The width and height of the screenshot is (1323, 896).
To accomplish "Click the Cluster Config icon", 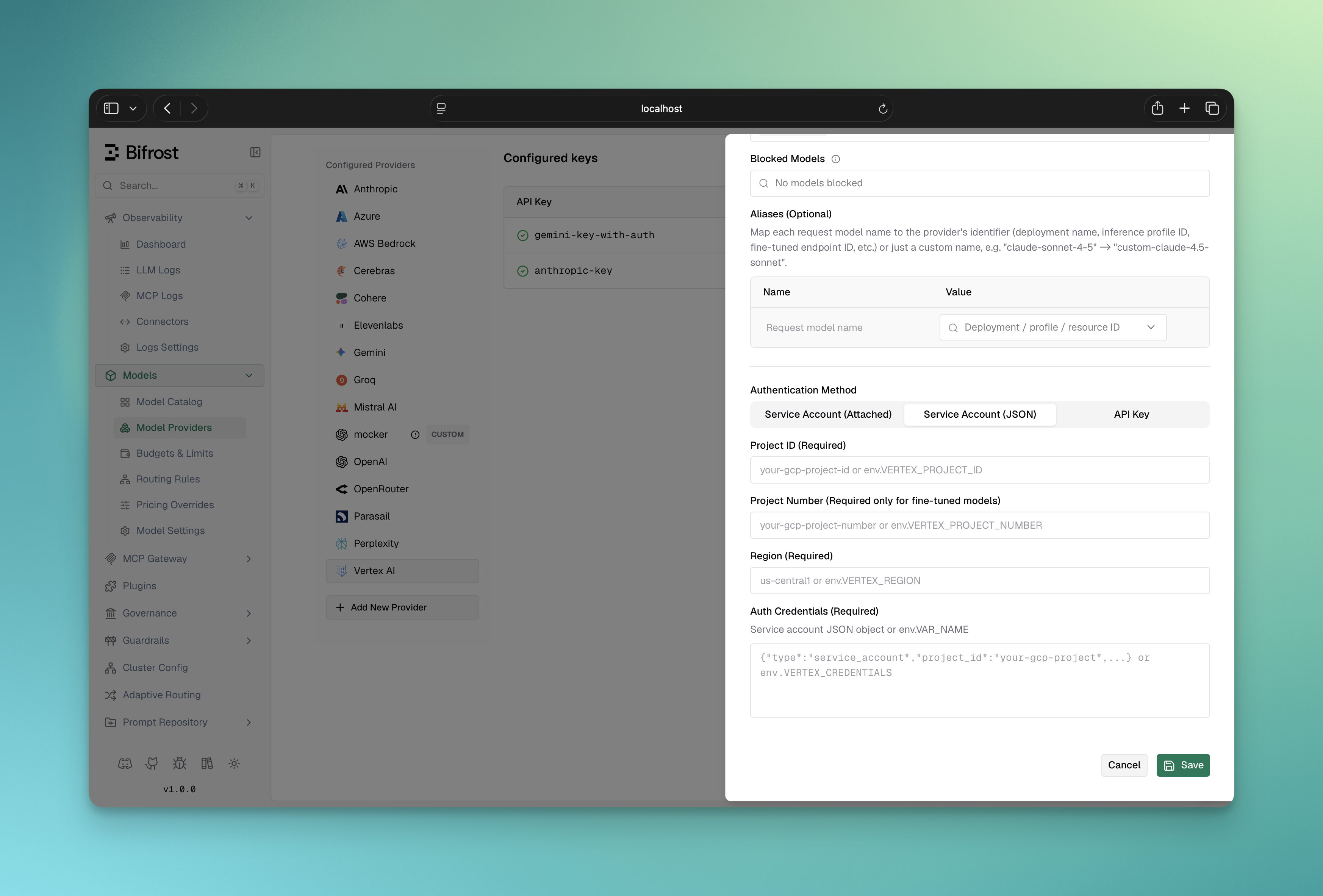I will (111, 668).
